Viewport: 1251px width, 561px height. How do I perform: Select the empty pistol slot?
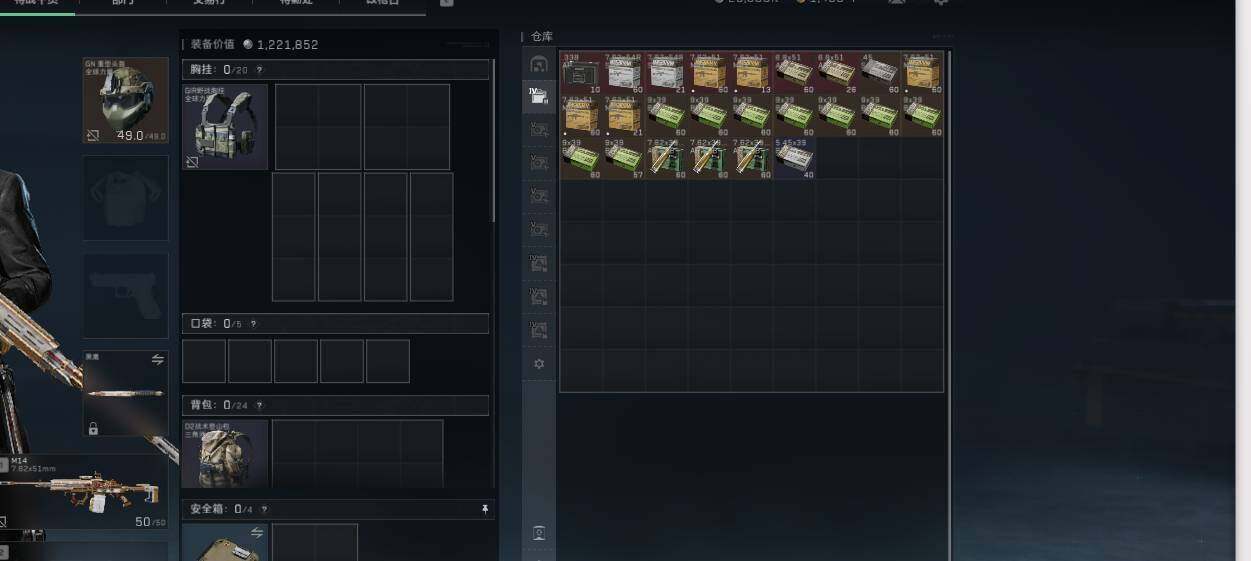point(125,296)
